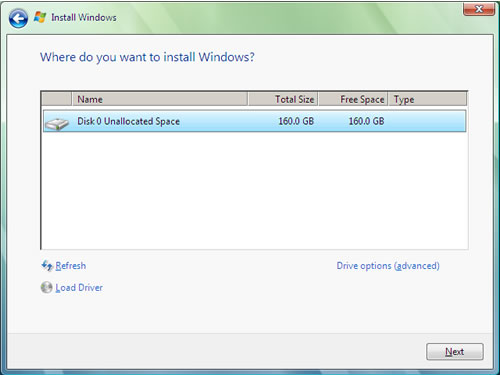
Task: Click the Refresh arrows icon
Action: click(x=47, y=266)
